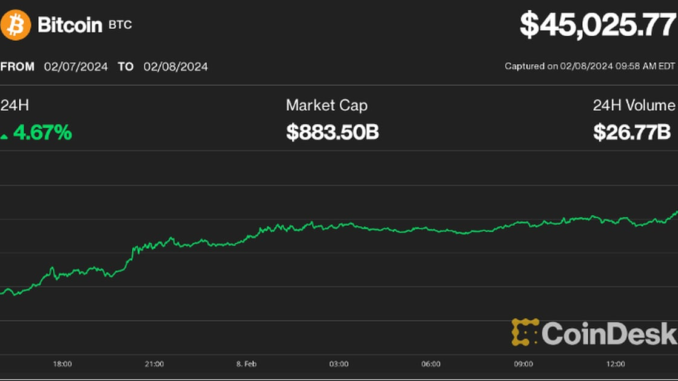678x381 pixels.
Task: Click the orange Bitcoin logo icon
Action: 16,25
